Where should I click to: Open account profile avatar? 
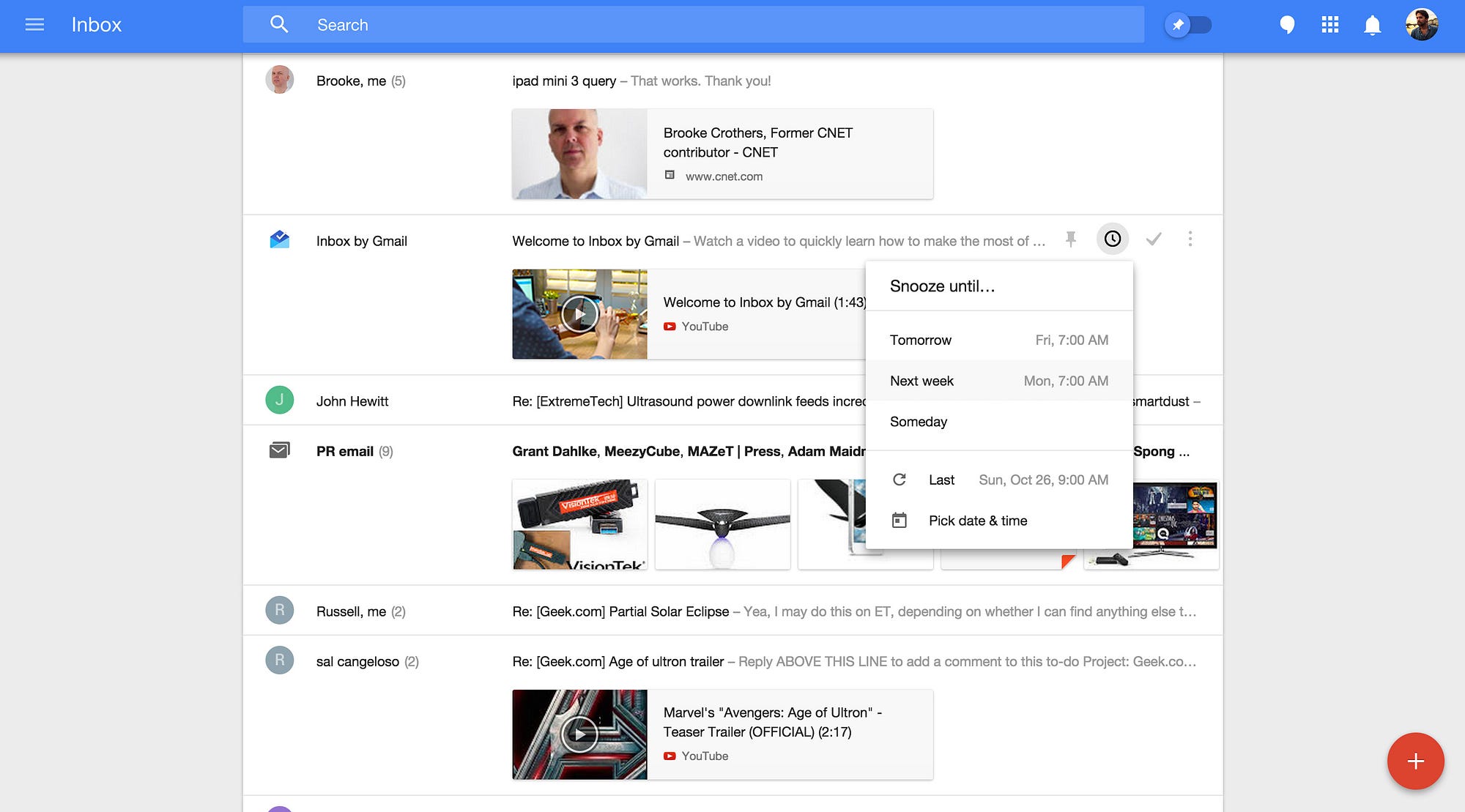click(1422, 25)
